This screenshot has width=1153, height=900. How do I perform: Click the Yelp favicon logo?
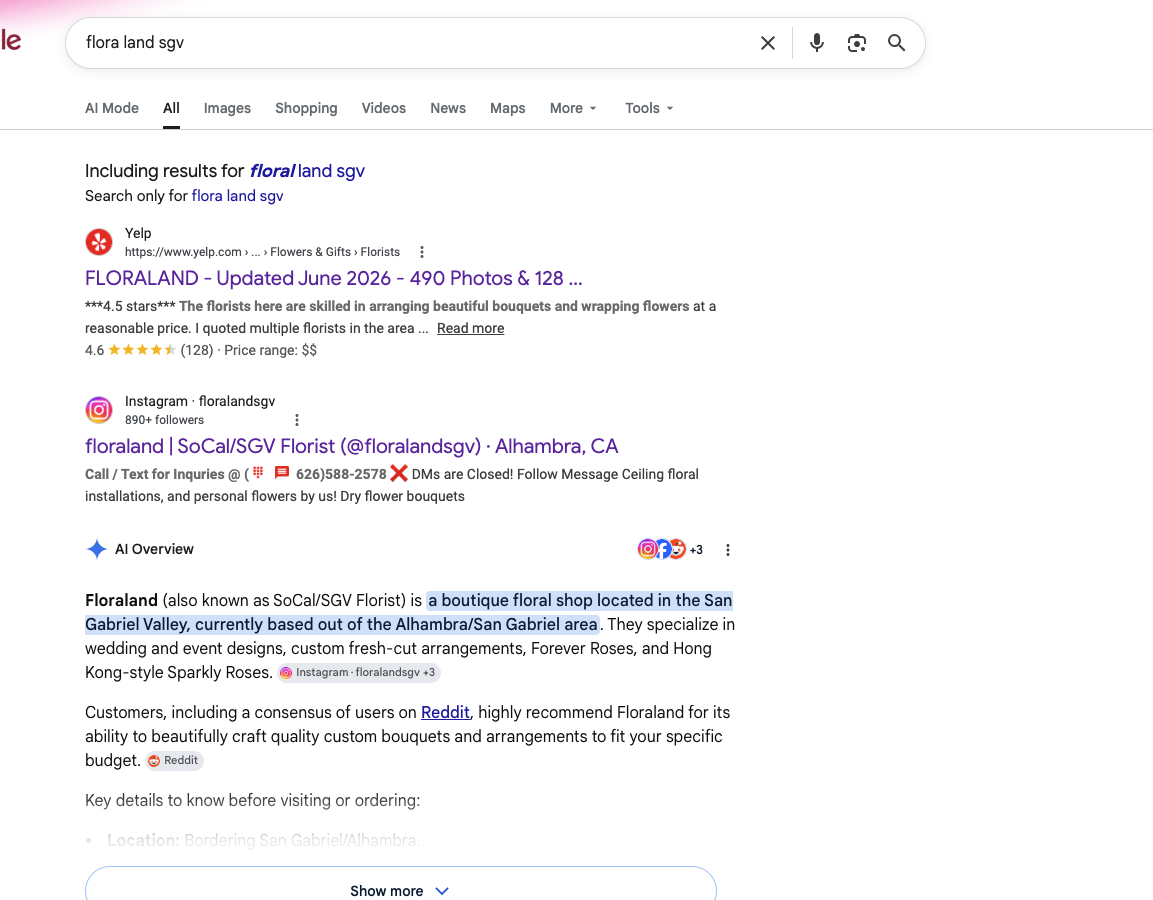[99, 242]
